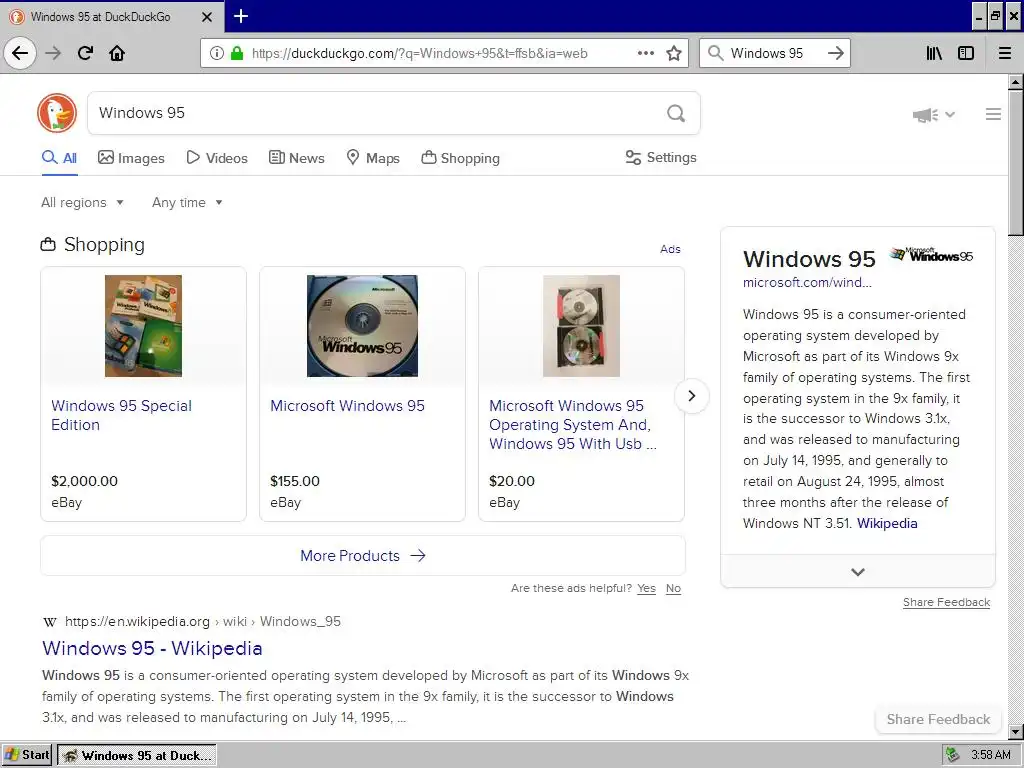Click the vertical scrollbar thumb
Image resolution: width=1024 pixels, height=768 pixels.
click(1016, 163)
